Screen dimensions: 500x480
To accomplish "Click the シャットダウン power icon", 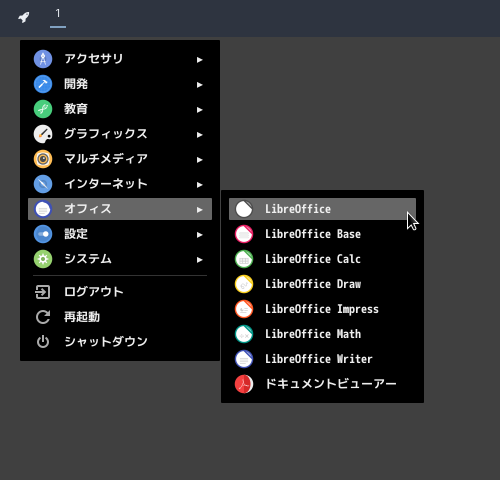I will 43,342.
